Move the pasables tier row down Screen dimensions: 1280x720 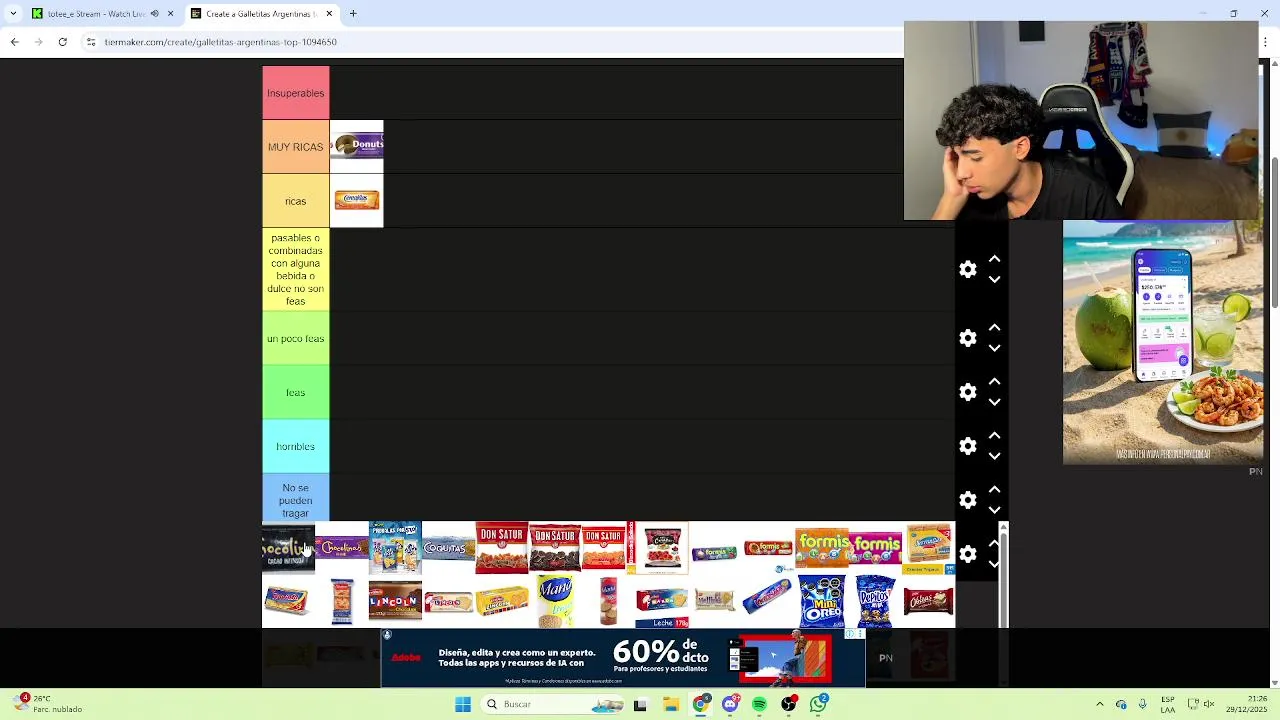click(x=994, y=280)
